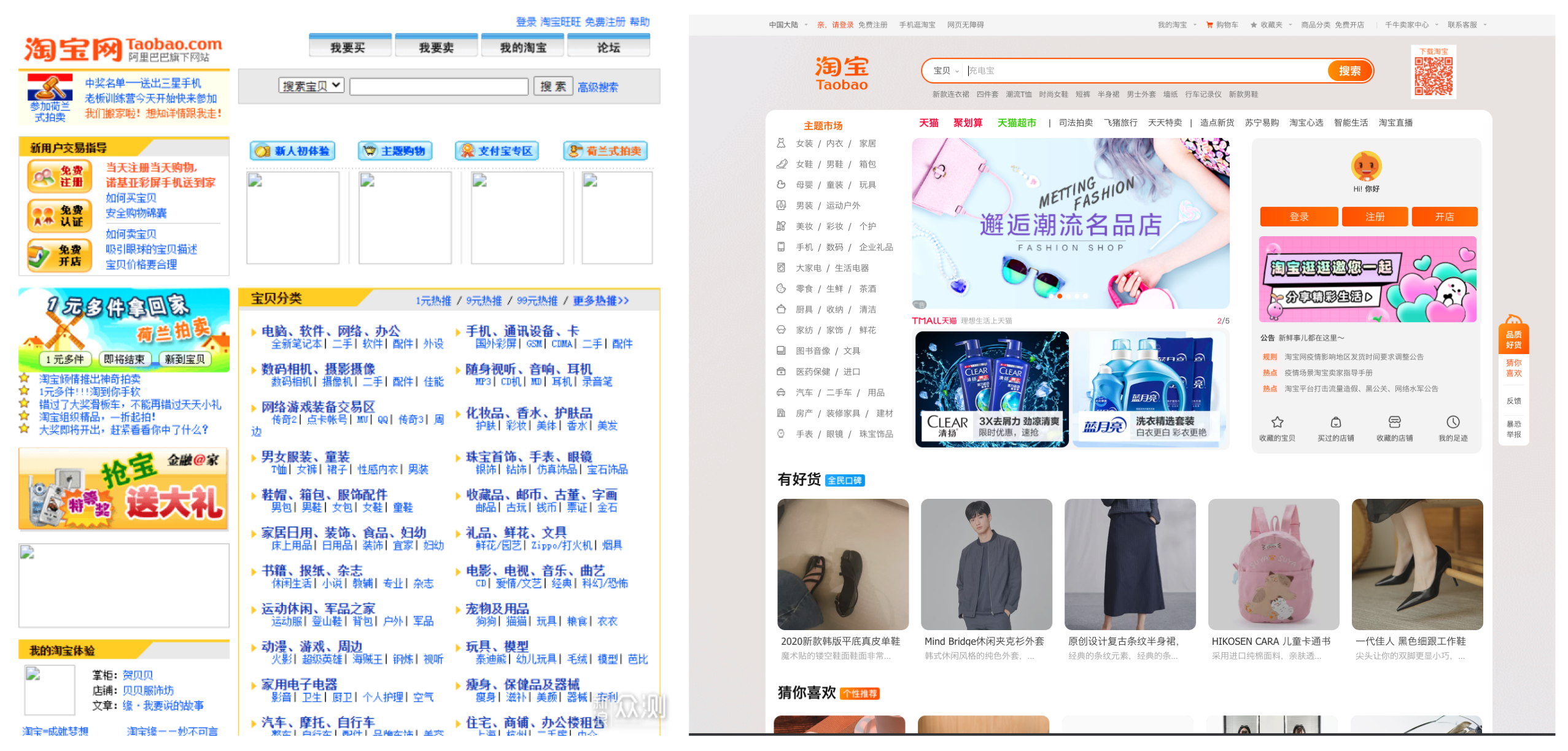This screenshot has width=1568, height=751.
Task: Click the appliance icon beside 大家电
Action: [781, 268]
